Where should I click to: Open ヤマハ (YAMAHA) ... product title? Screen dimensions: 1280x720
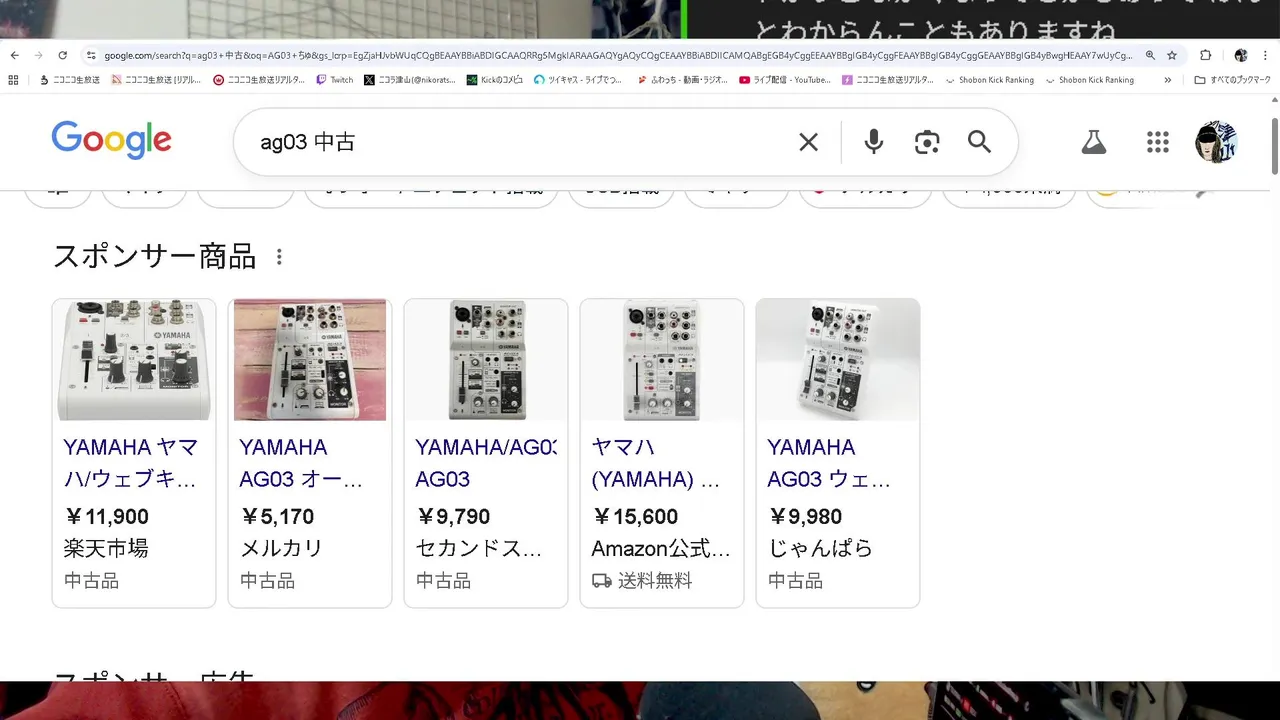coord(656,463)
